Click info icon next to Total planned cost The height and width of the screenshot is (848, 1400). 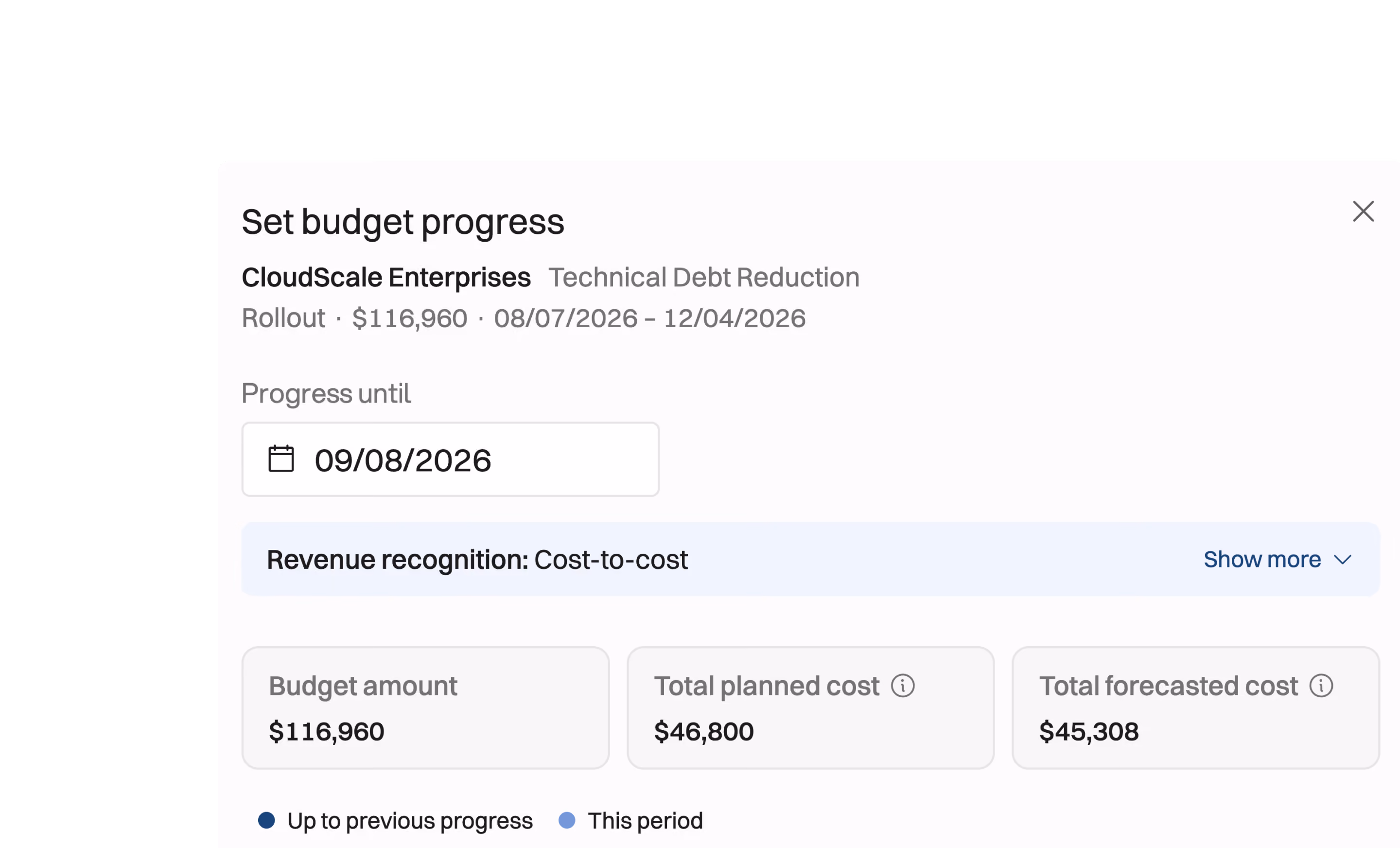(x=902, y=686)
